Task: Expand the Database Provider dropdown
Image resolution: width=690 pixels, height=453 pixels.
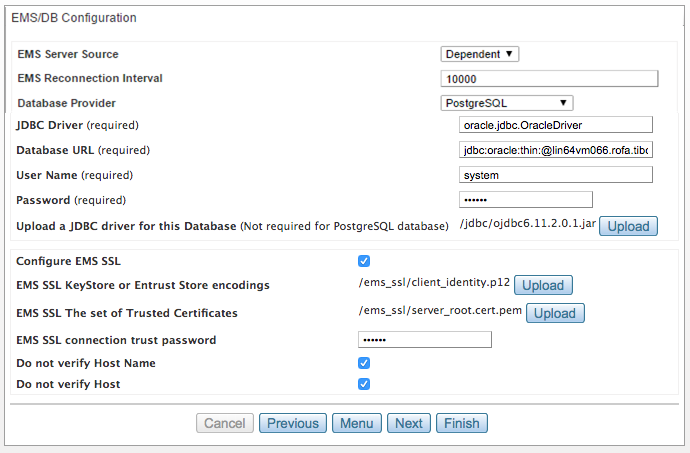Action: 507,102
